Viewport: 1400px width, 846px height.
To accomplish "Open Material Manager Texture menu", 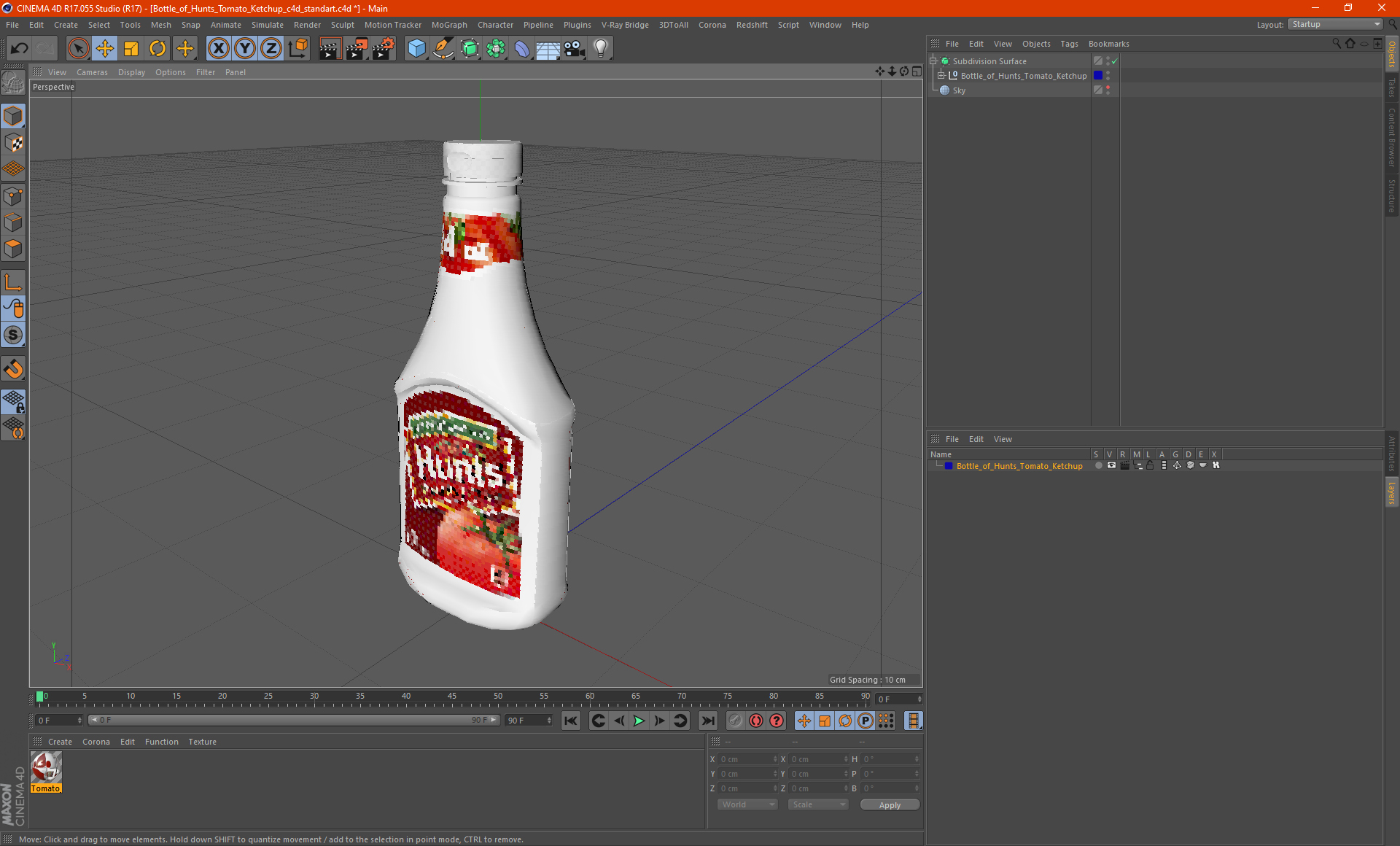I will pyautogui.click(x=202, y=742).
